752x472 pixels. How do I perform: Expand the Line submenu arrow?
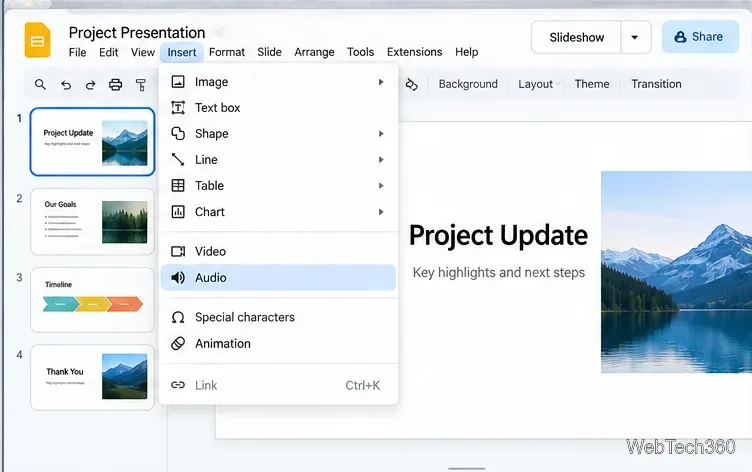coord(381,159)
